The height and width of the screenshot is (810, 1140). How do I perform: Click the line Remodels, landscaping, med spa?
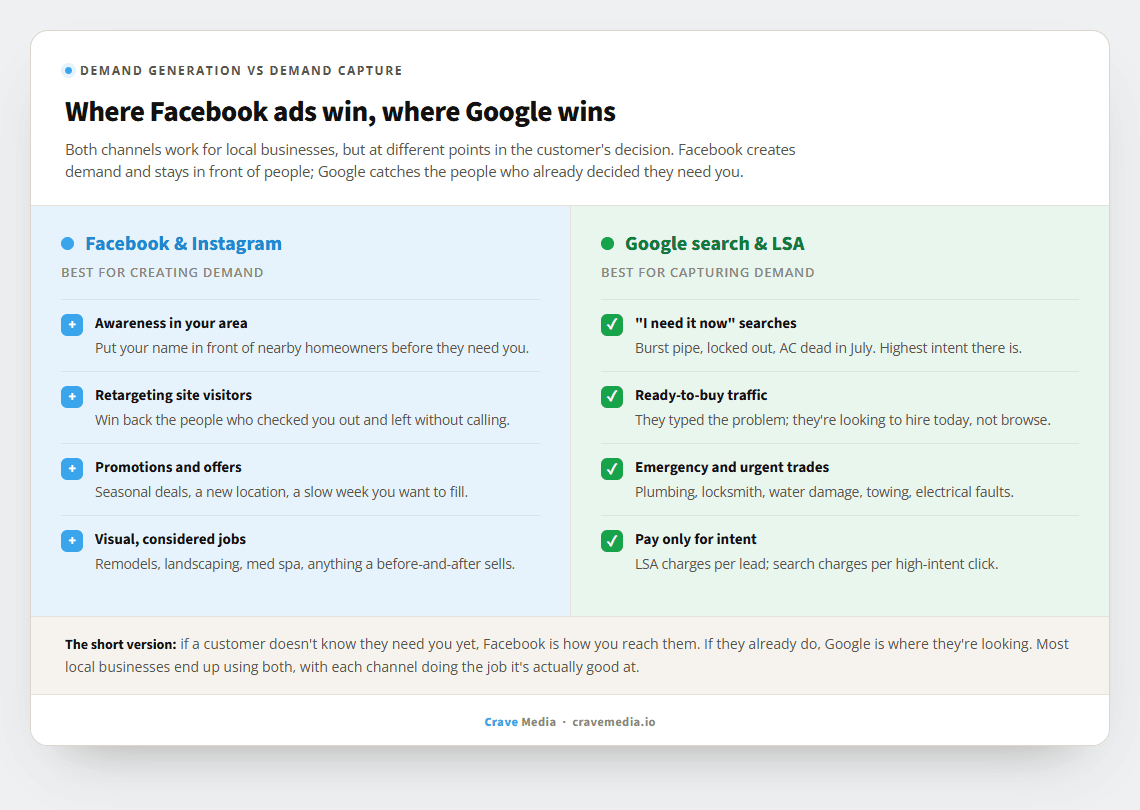(305, 564)
